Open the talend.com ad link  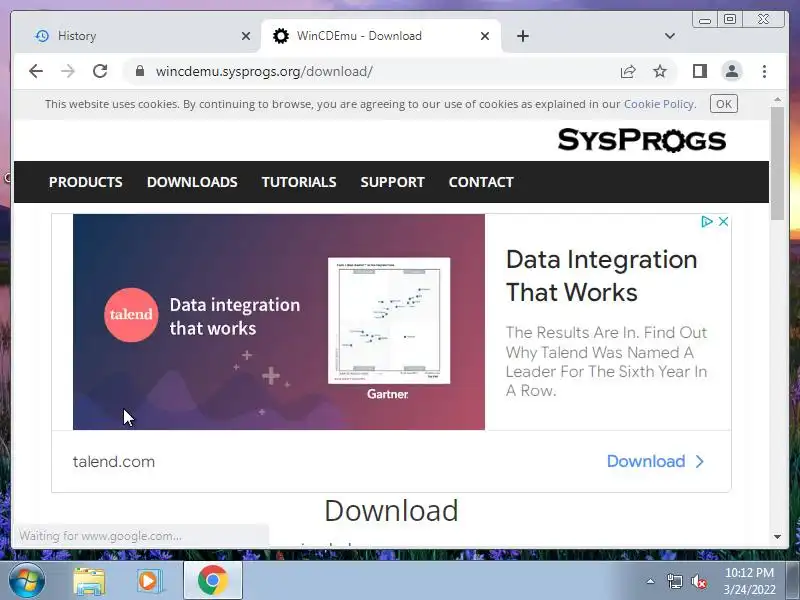point(114,462)
